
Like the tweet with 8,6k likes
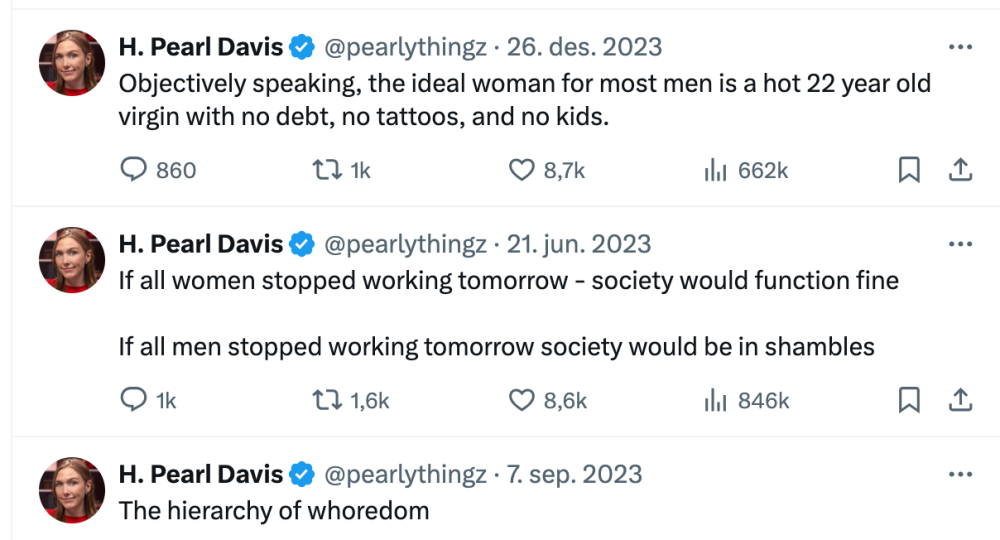548,400
